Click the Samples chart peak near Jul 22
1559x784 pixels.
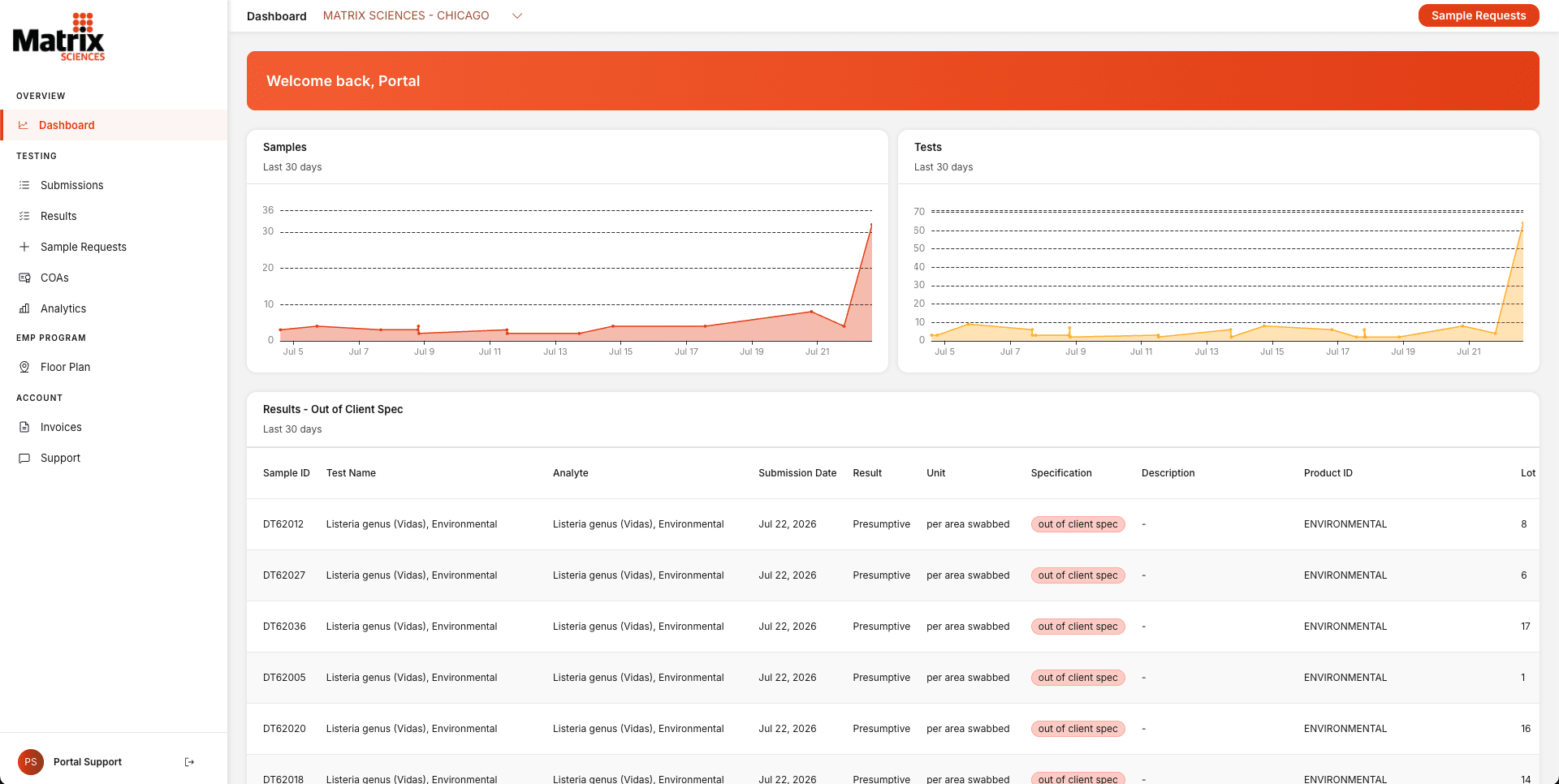click(871, 225)
